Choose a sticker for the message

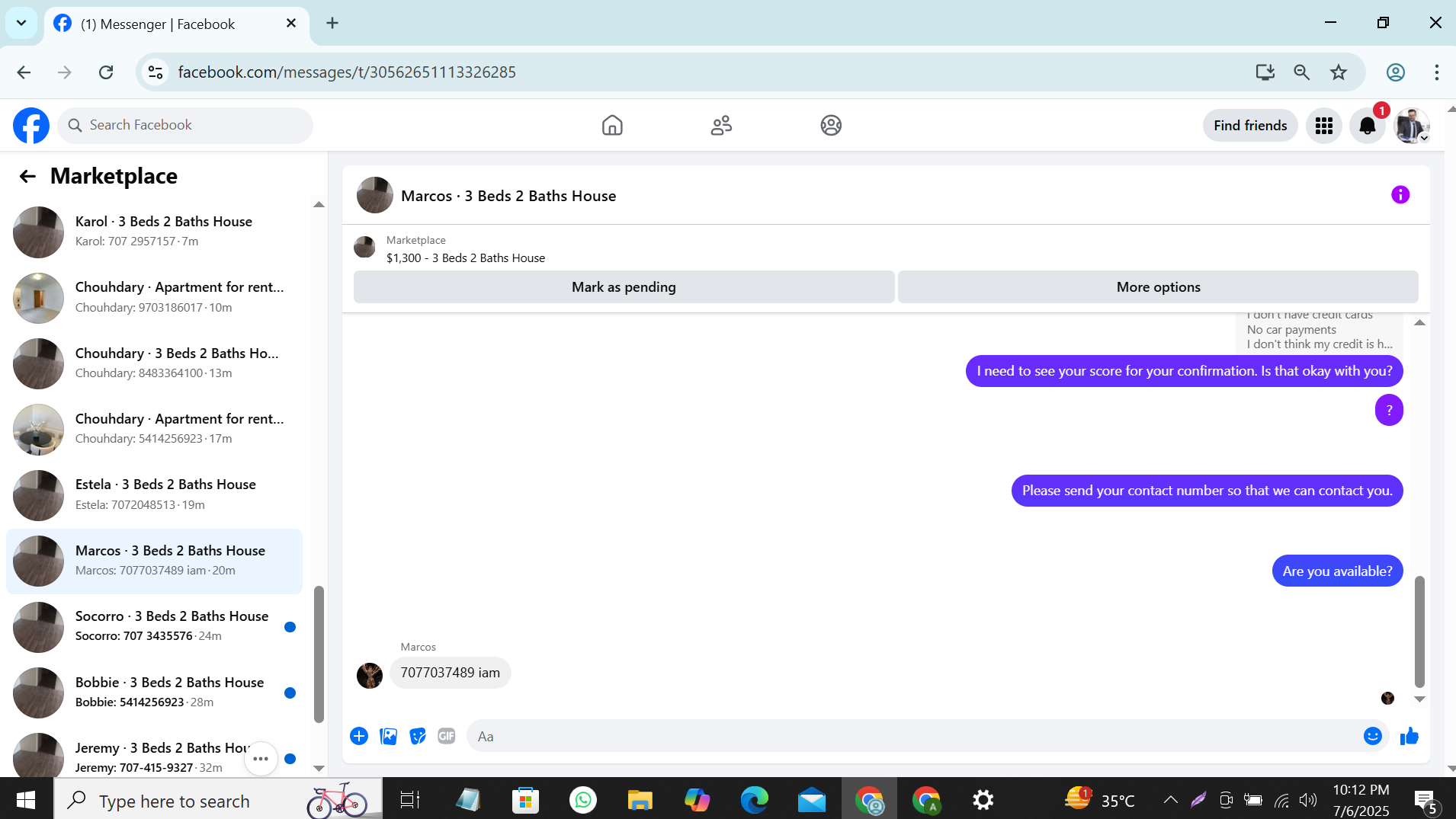417,736
